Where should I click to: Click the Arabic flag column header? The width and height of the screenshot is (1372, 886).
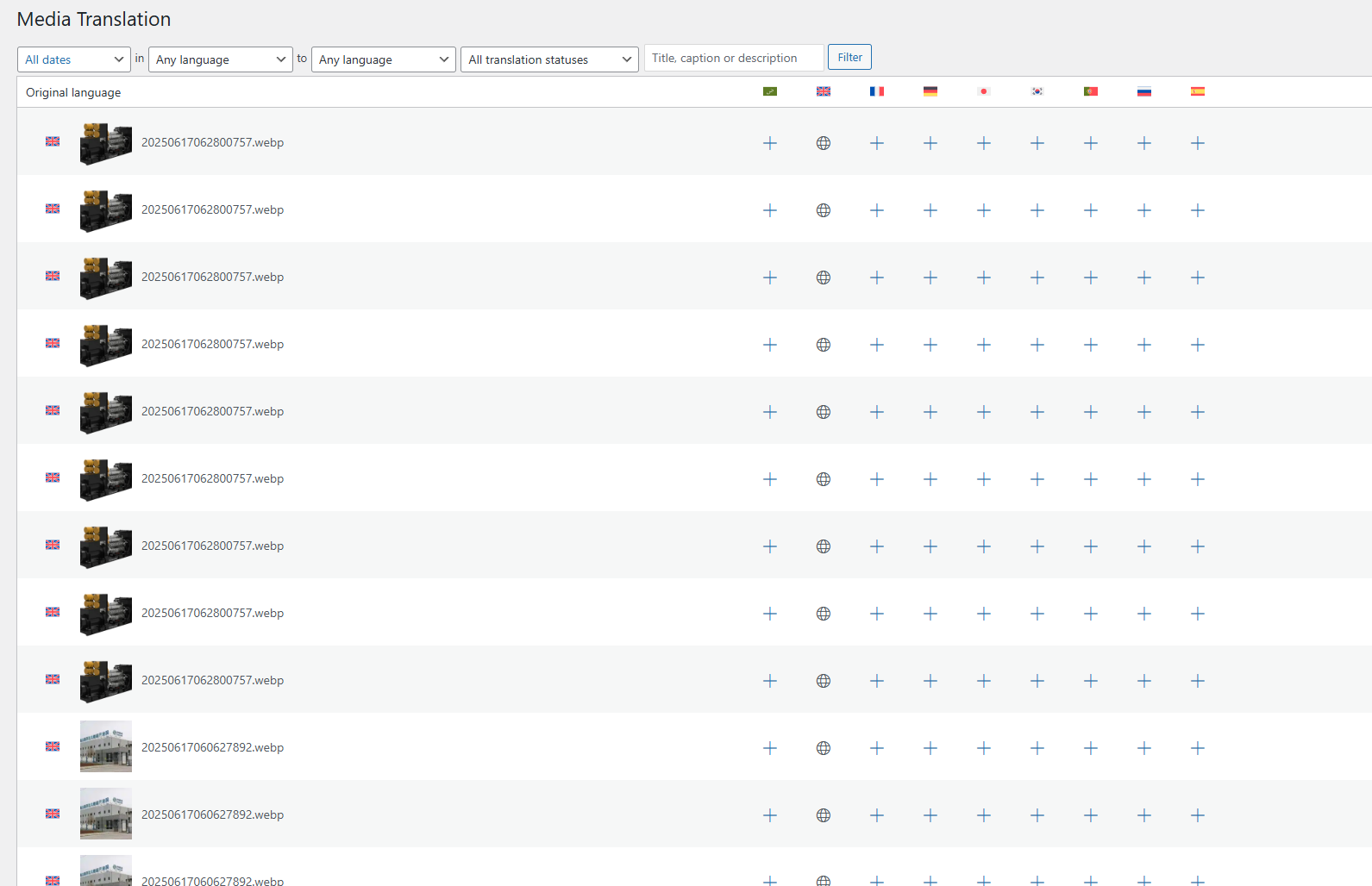click(x=770, y=91)
